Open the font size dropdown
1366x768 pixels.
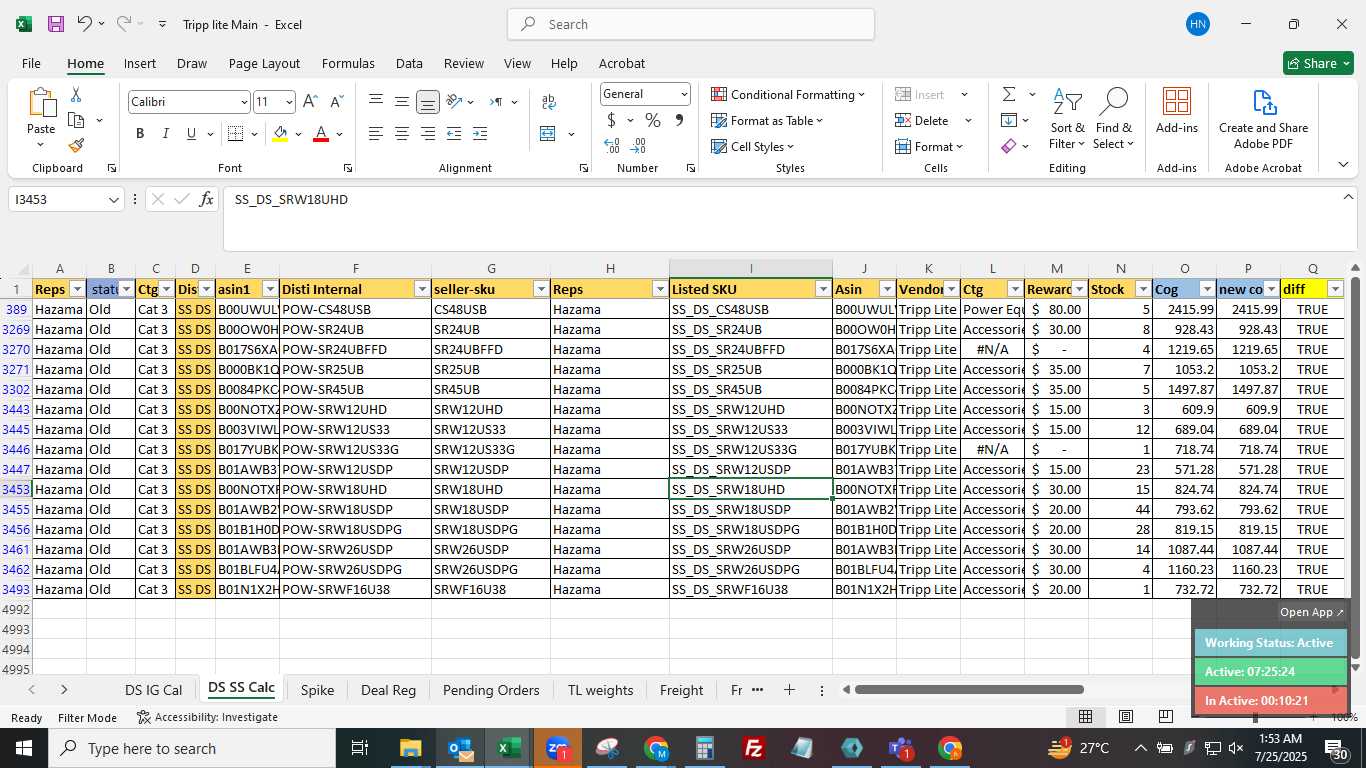(x=289, y=102)
